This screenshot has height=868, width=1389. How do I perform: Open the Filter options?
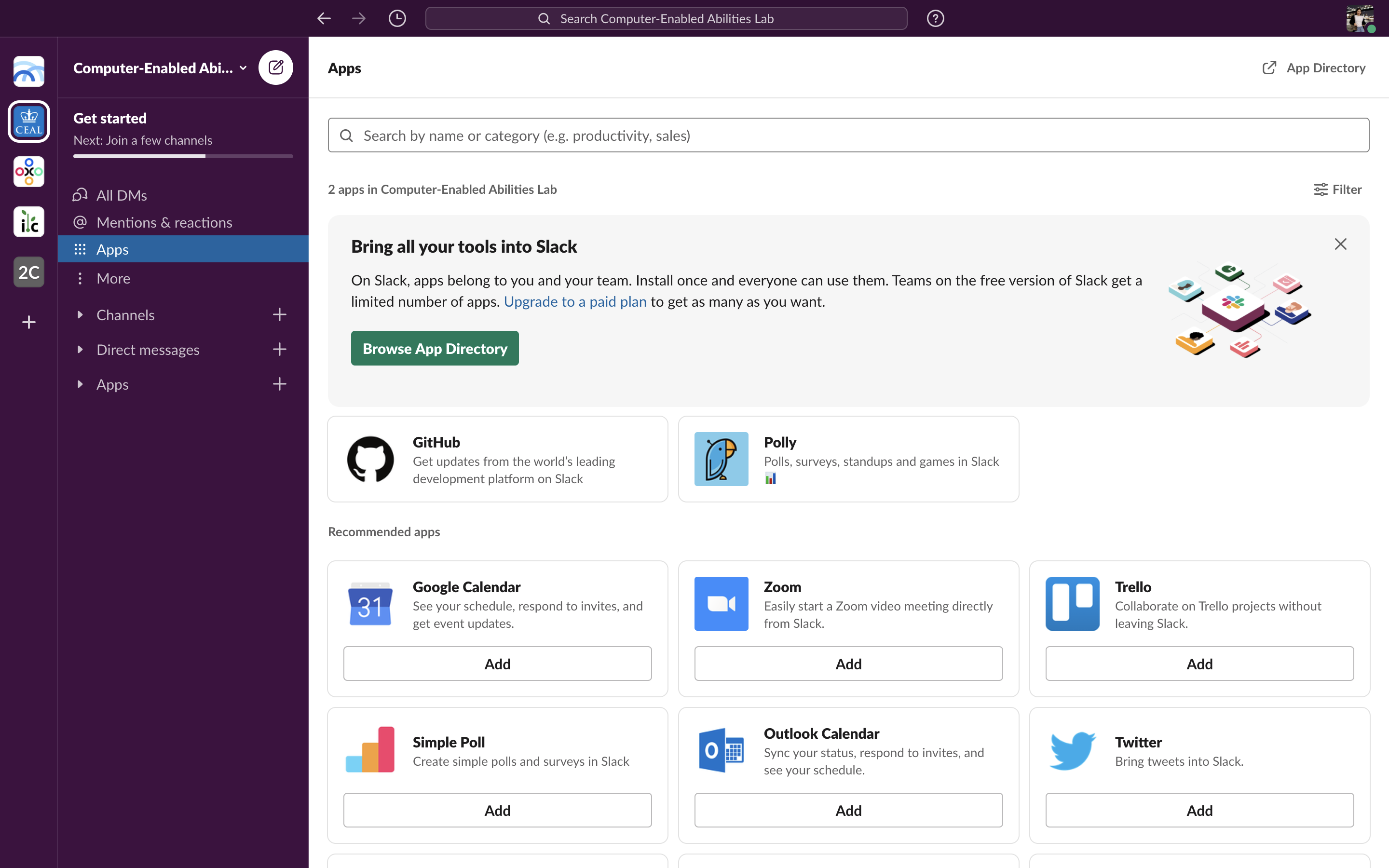[x=1337, y=190]
